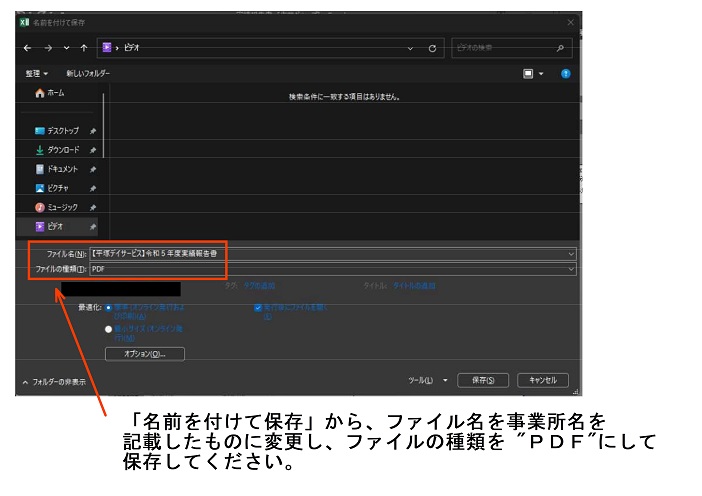
Task: Open the ツール(L) dropdown
Action: pos(428,380)
